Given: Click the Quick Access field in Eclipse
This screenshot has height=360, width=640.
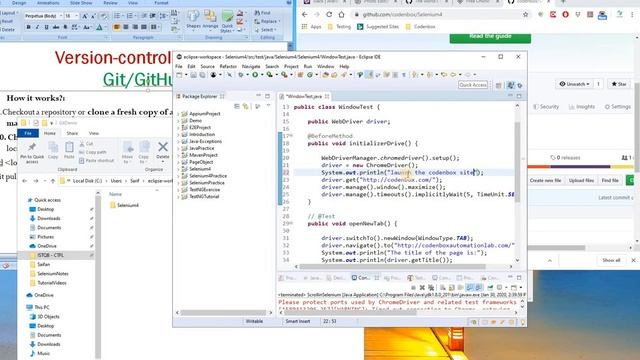Looking at the screenshot, I should point(473,85).
